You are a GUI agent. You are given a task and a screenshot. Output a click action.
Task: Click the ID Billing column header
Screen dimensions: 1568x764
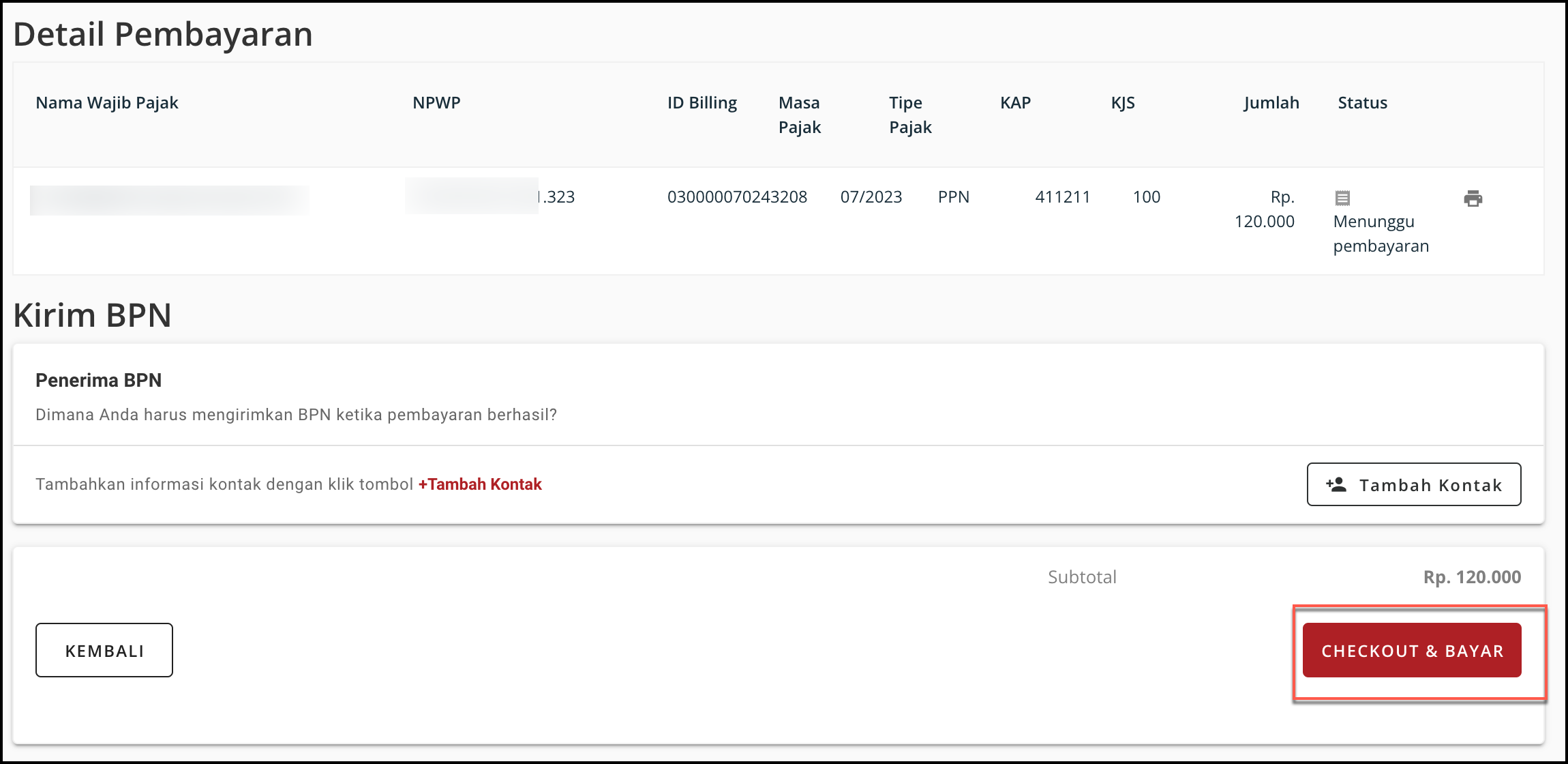tap(702, 103)
